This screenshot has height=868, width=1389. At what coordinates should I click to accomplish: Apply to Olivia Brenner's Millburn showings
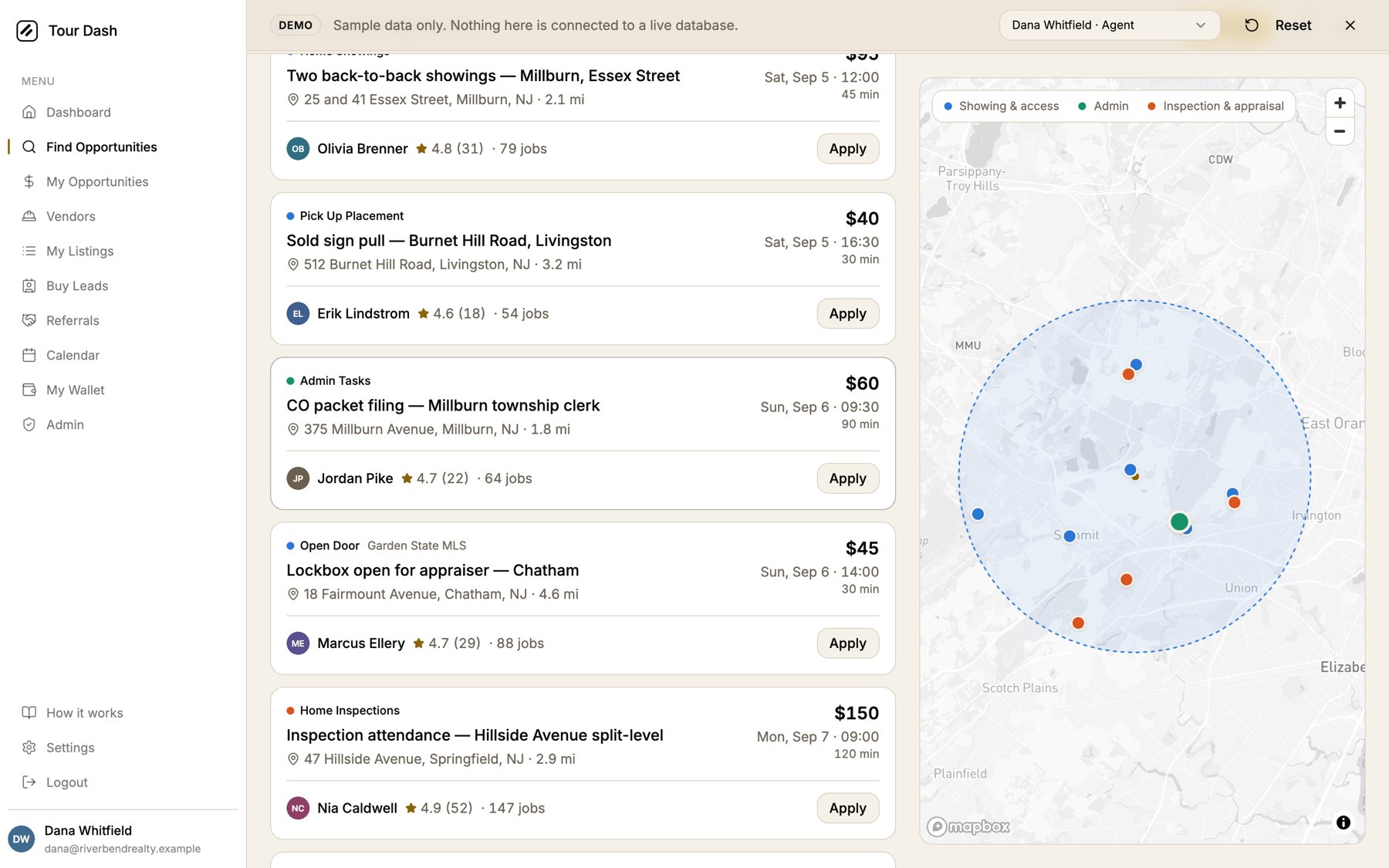(x=847, y=149)
